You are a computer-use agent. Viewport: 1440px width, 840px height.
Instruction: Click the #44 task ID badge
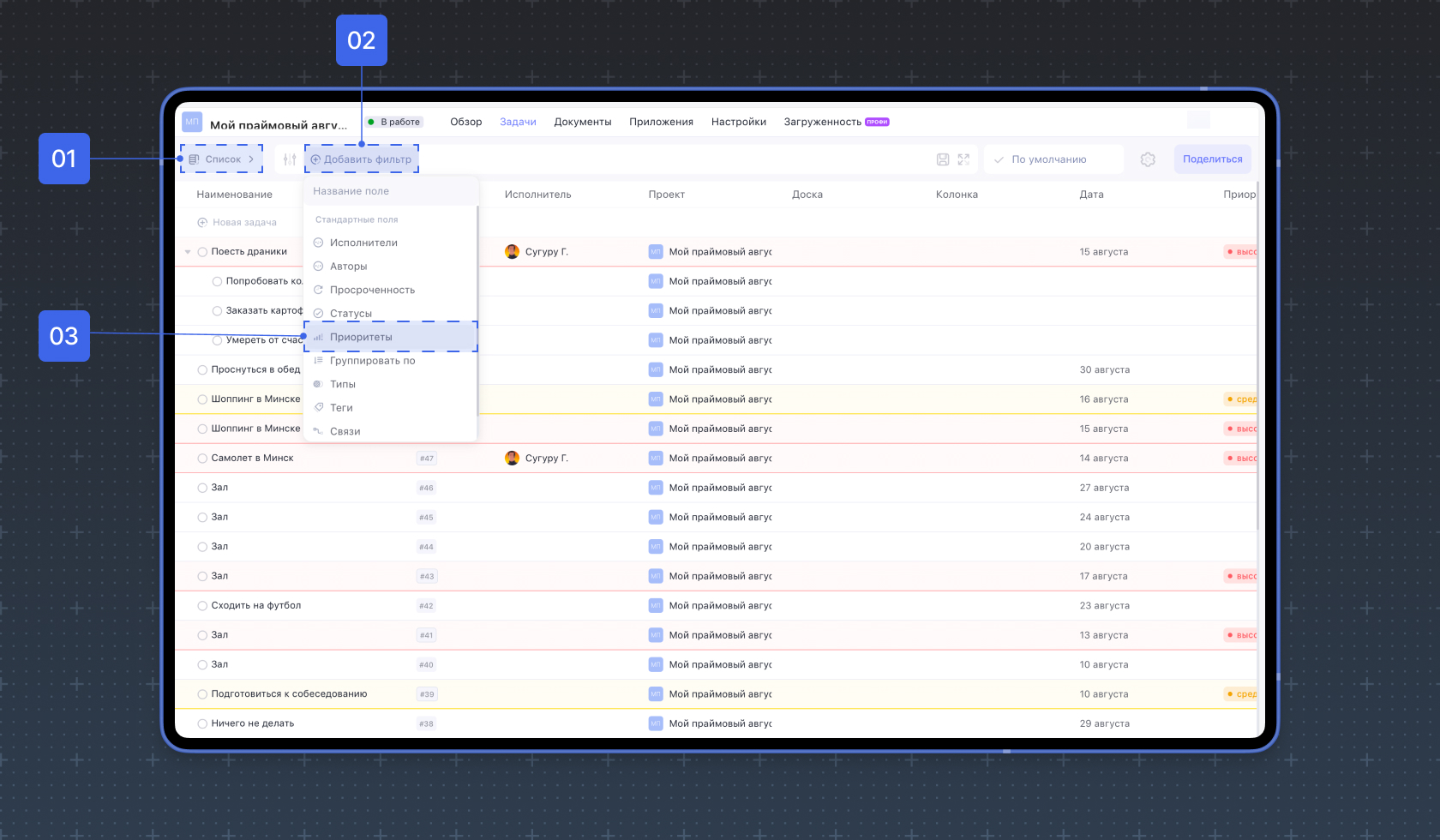pos(427,547)
